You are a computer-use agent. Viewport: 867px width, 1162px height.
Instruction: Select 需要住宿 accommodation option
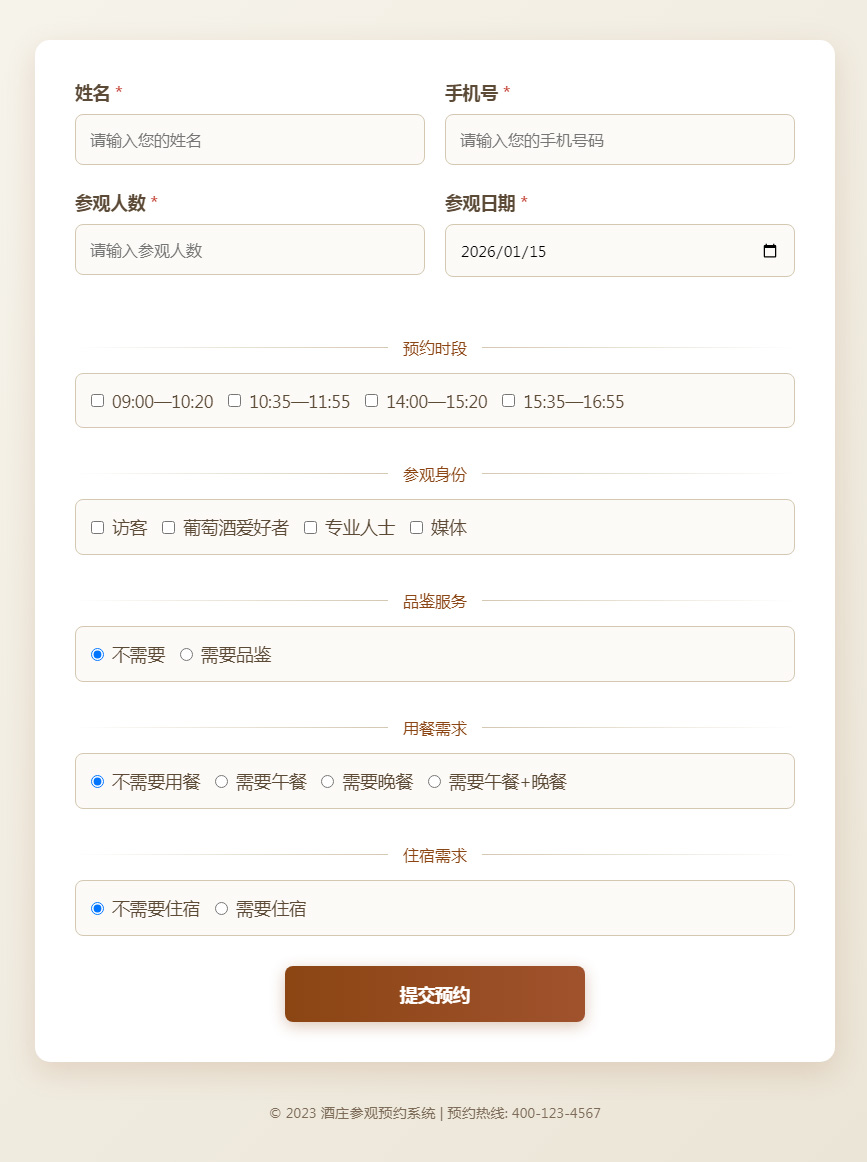(x=221, y=908)
